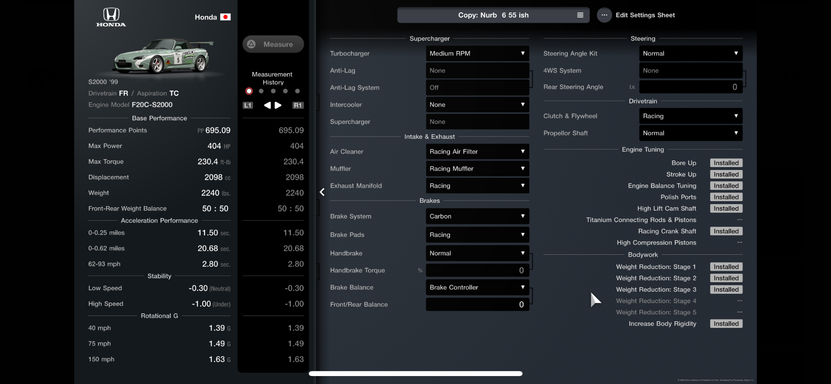Image resolution: width=831 pixels, height=384 pixels.
Task: Click the Front/Rear Balance value field
Action: point(478,305)
